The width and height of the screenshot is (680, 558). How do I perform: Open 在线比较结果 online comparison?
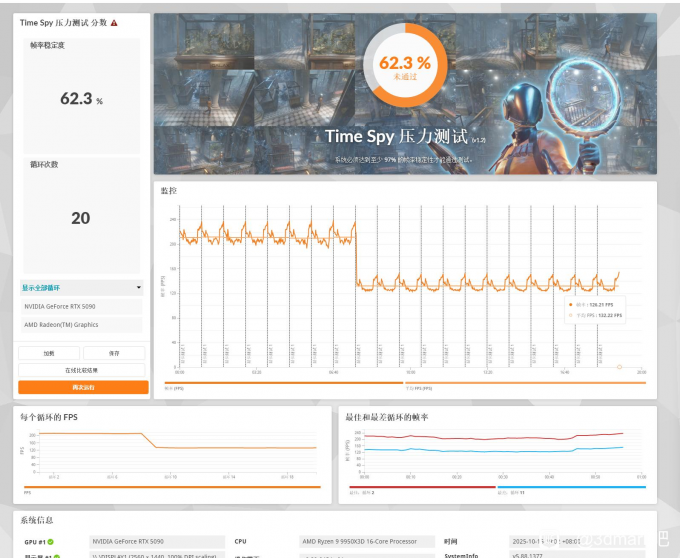[82, 370]
